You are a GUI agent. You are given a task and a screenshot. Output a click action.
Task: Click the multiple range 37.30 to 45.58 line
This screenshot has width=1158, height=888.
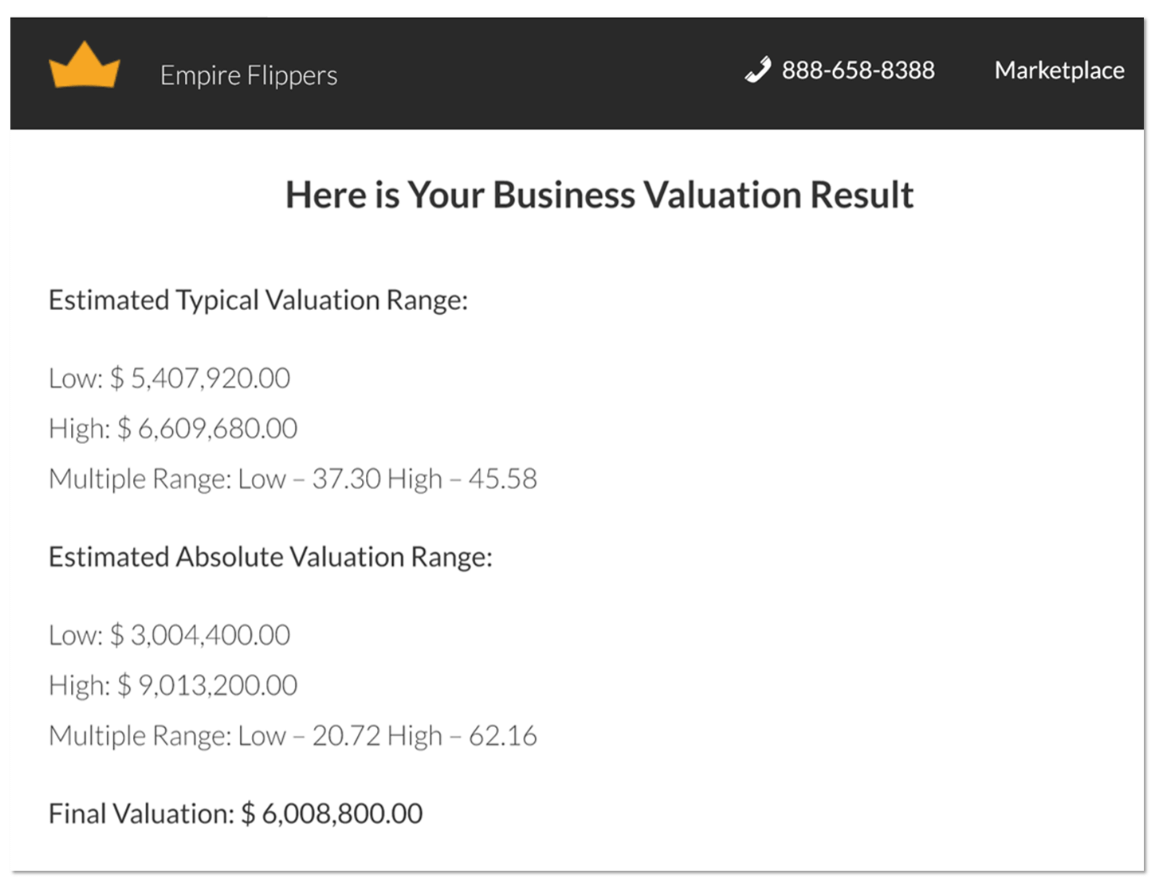tap(293, 478)
